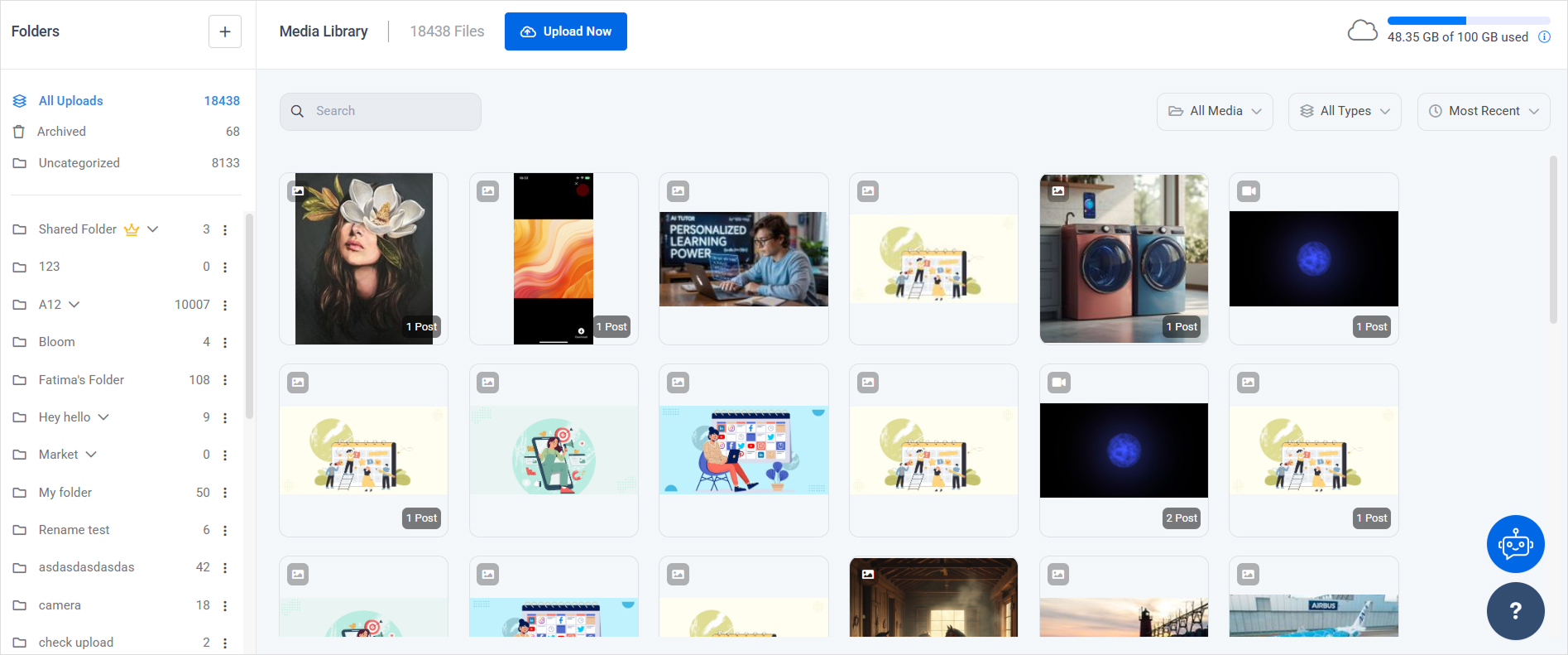Open the washing machines thumbnail
The height and width of the screenshot is (655, 1568).
point(1124,258)
